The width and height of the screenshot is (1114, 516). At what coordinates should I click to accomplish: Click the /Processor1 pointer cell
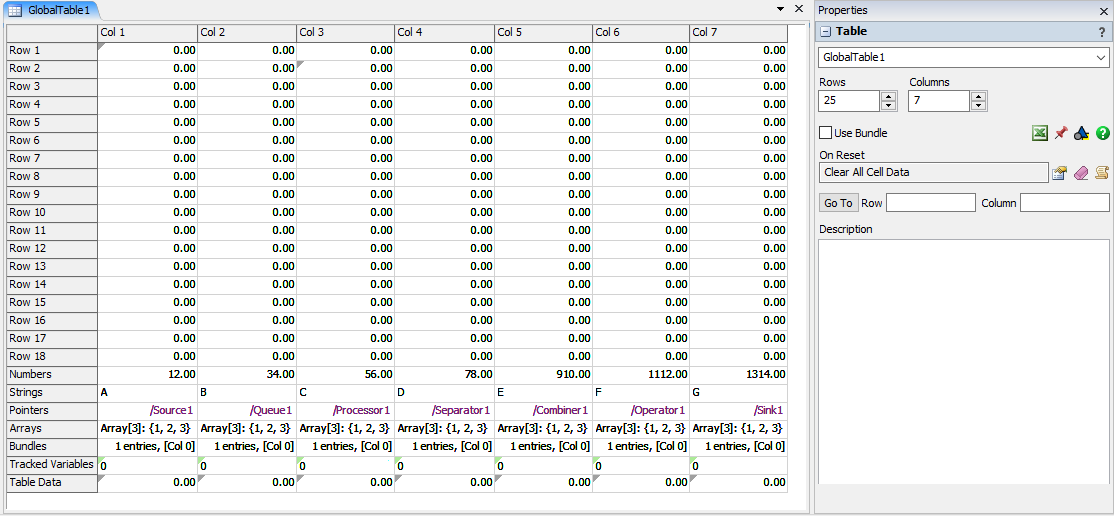345,411
